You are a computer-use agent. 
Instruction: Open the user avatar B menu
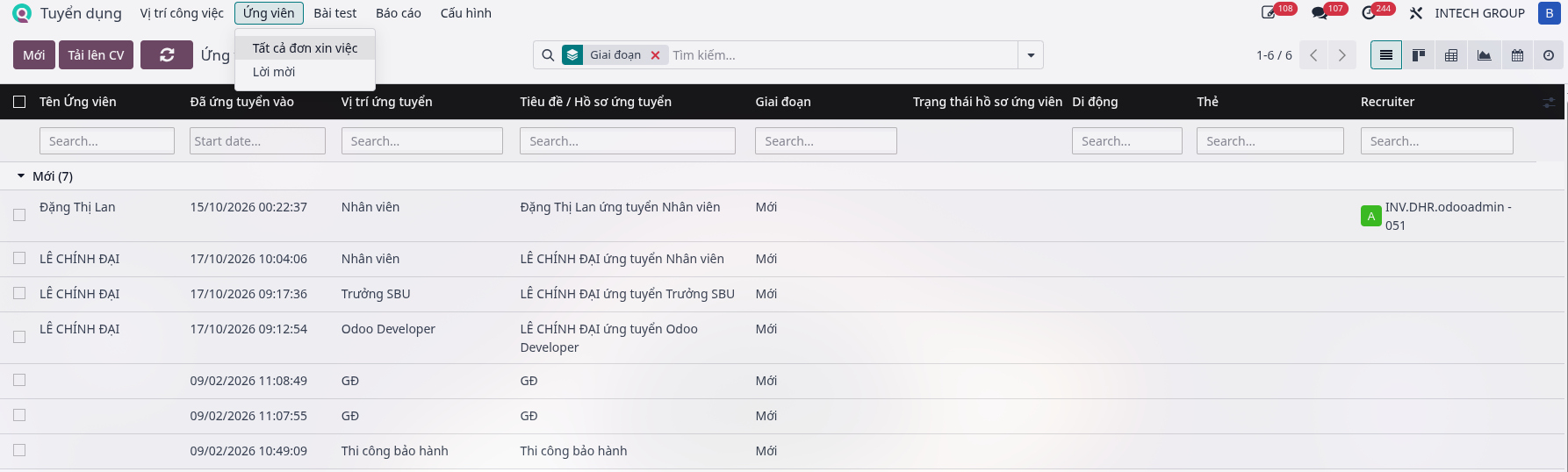coord(1549,13)
